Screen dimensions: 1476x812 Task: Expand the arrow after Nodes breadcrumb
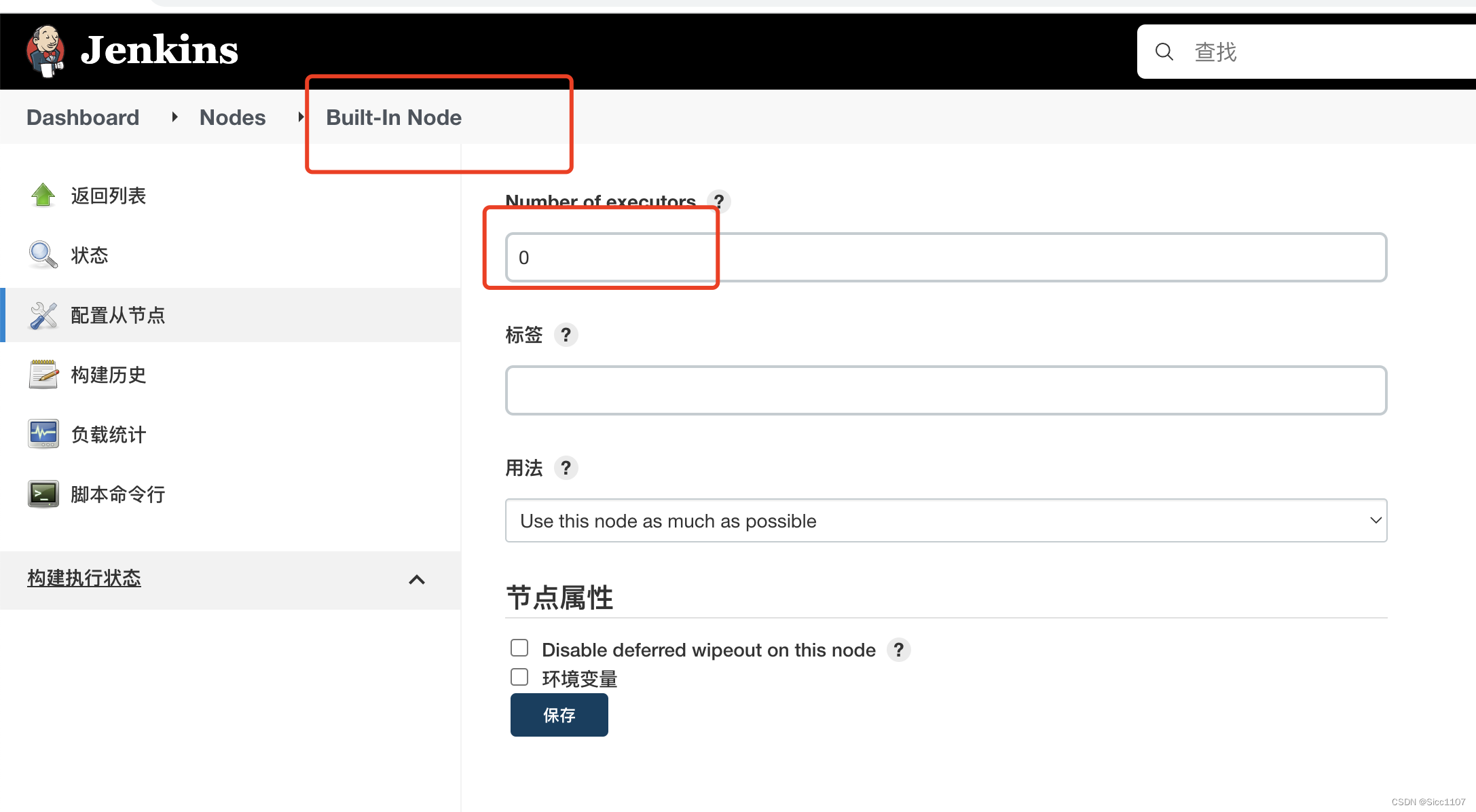tap(301, 117)
